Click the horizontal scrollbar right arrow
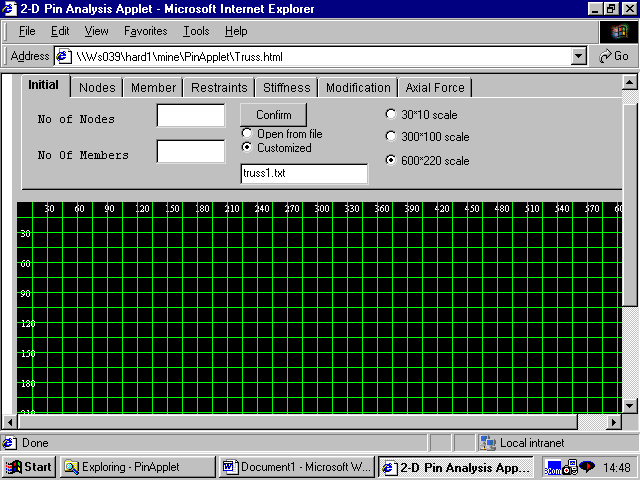This screenshot has width=640, height=480. pyautogui.click(x=613, y=422)
